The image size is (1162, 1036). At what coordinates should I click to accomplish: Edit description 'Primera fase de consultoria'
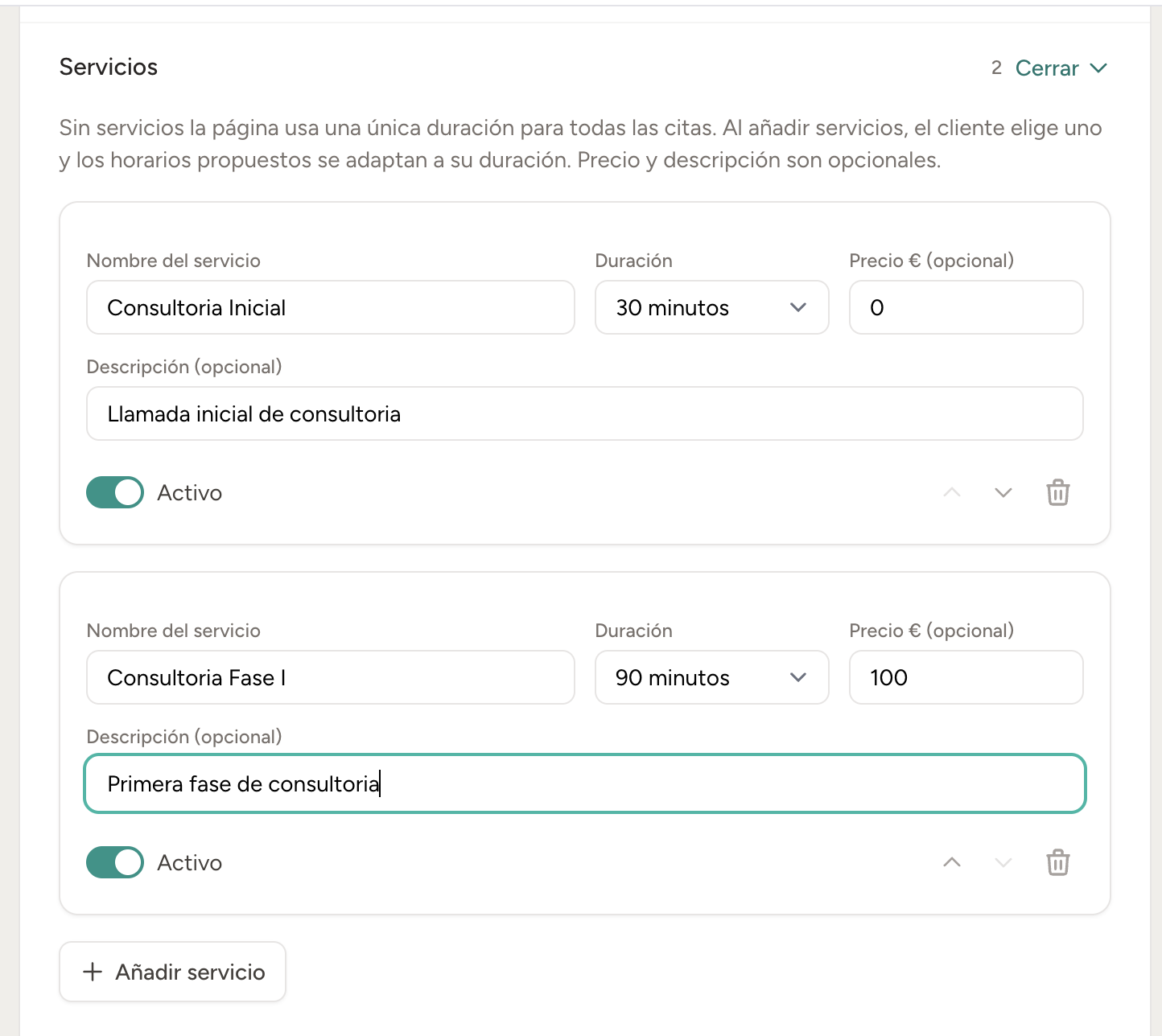coord(585,783)
